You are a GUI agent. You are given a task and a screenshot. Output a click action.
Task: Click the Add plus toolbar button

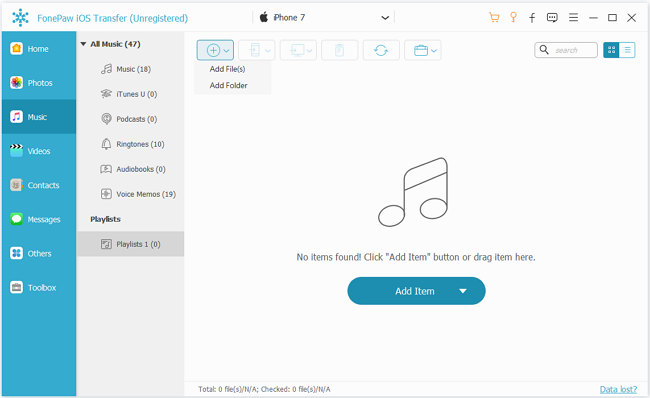pos(213,51)
